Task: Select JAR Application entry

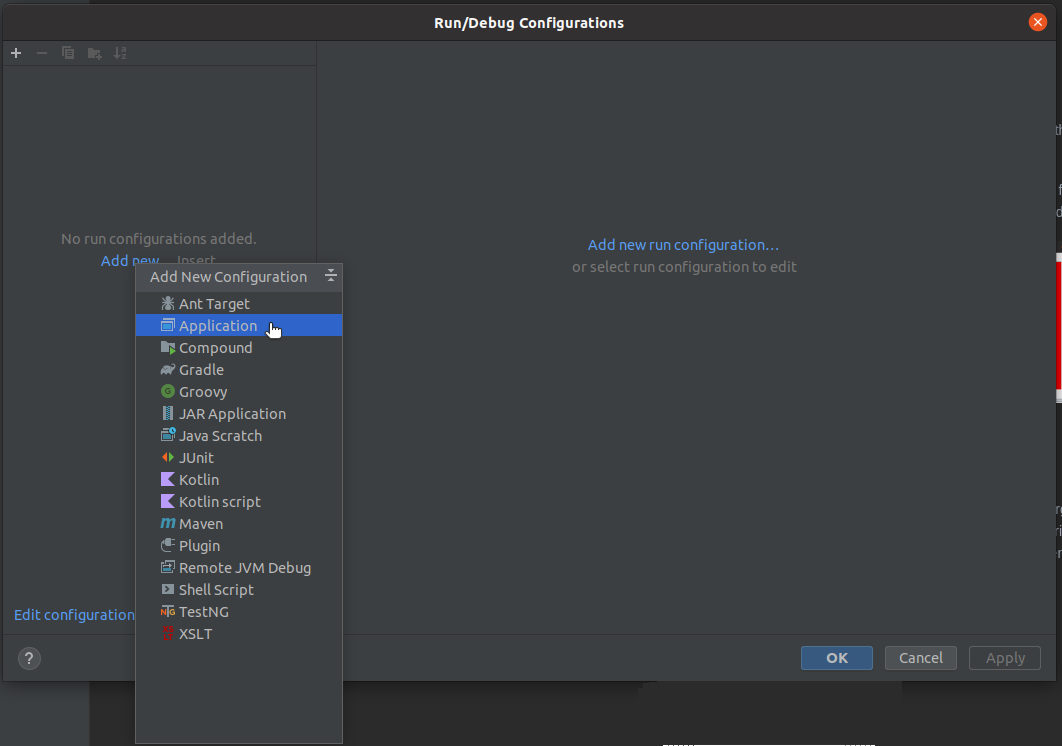Action: click(238, 413)
